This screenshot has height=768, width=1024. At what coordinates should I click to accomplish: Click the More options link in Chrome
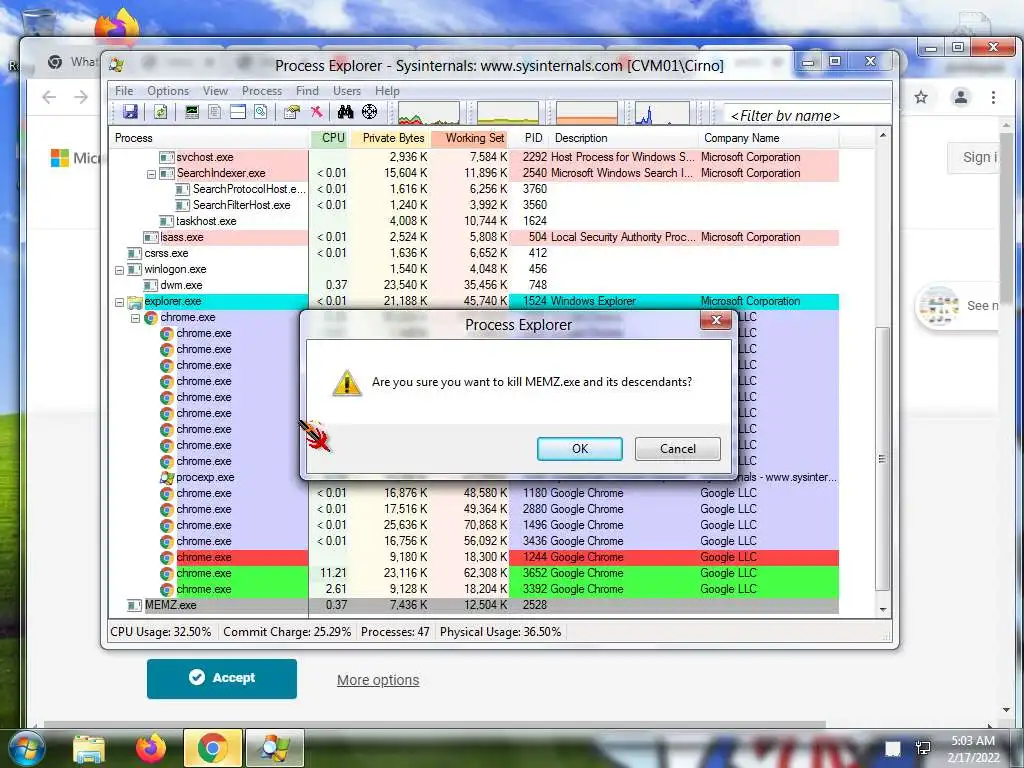(378, 680)
